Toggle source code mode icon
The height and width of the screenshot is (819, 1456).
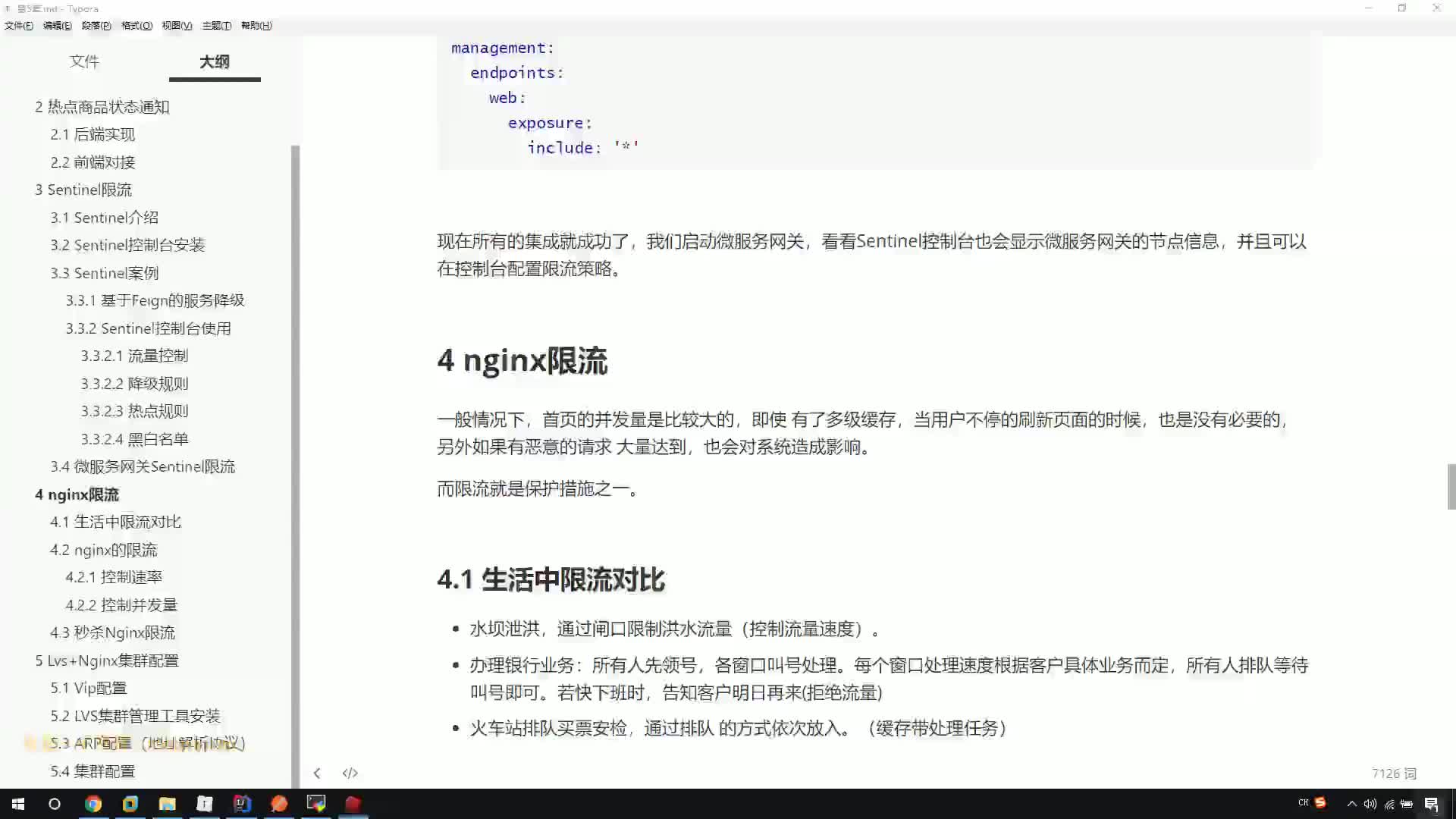[x=350, y=773]
